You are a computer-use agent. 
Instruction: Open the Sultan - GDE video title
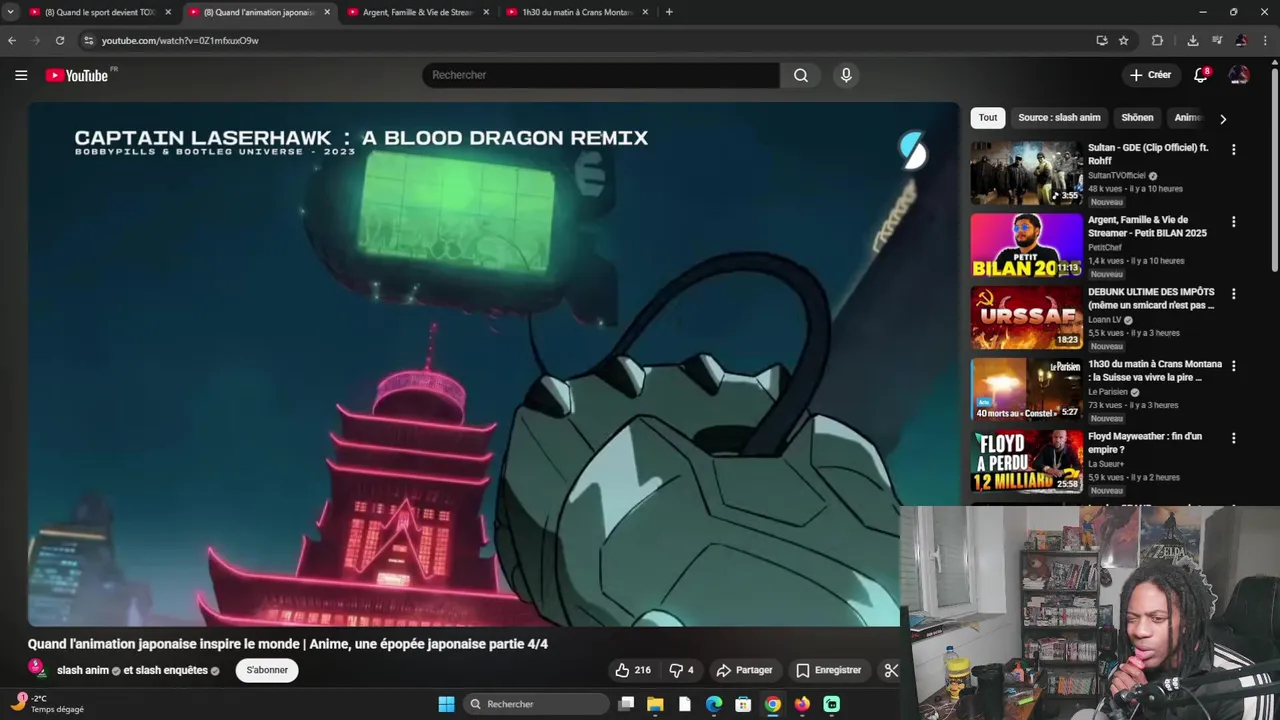[1148, 154]
